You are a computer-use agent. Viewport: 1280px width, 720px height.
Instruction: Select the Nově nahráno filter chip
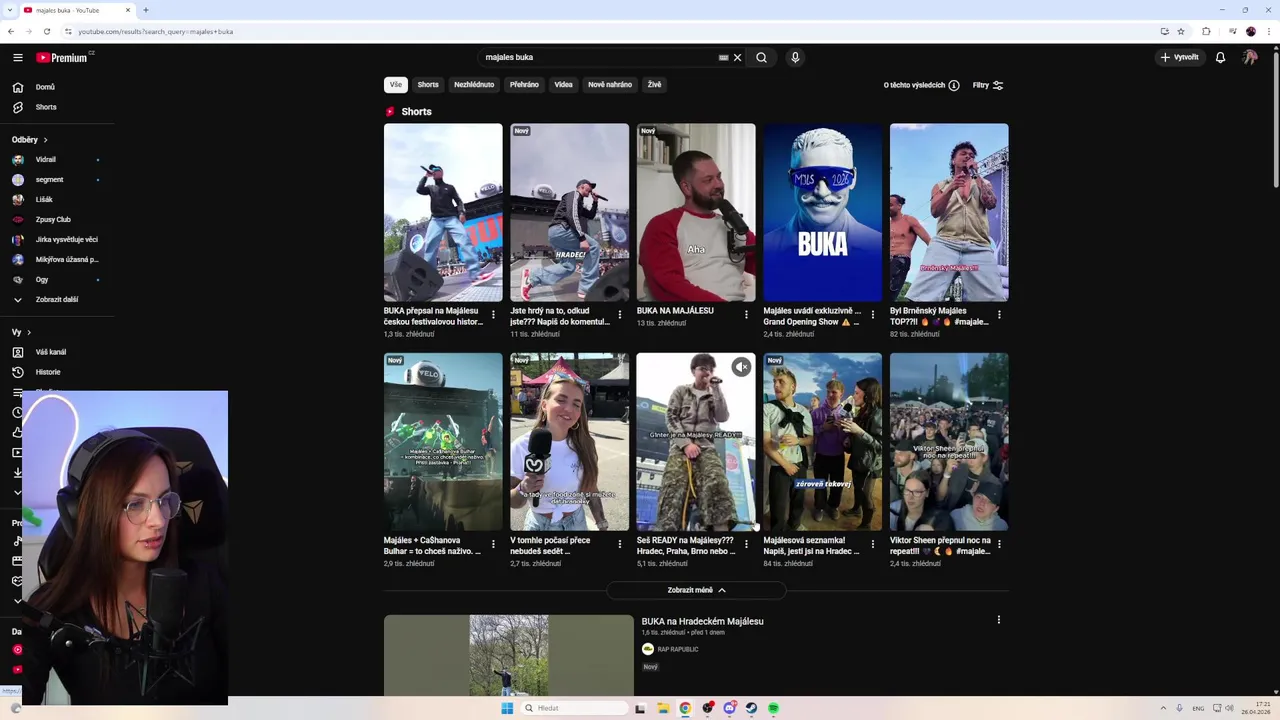[610, 85]
